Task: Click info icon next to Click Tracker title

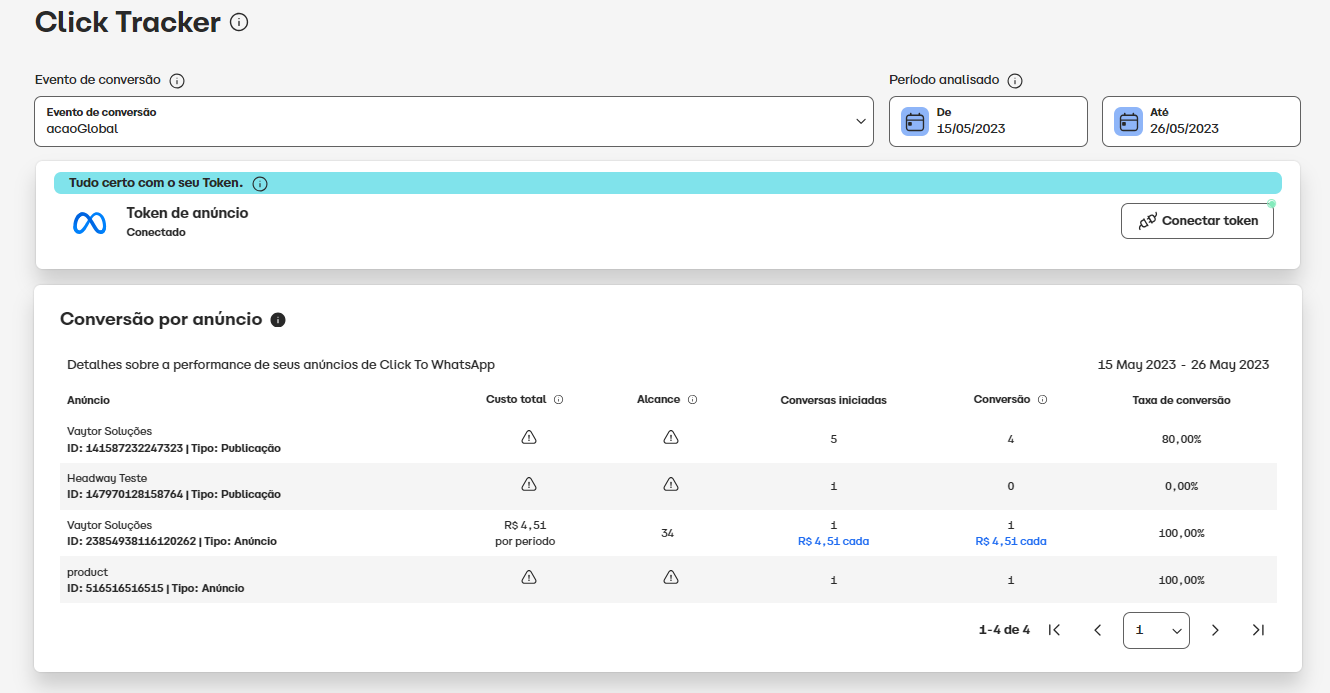Action: [239, 22]
